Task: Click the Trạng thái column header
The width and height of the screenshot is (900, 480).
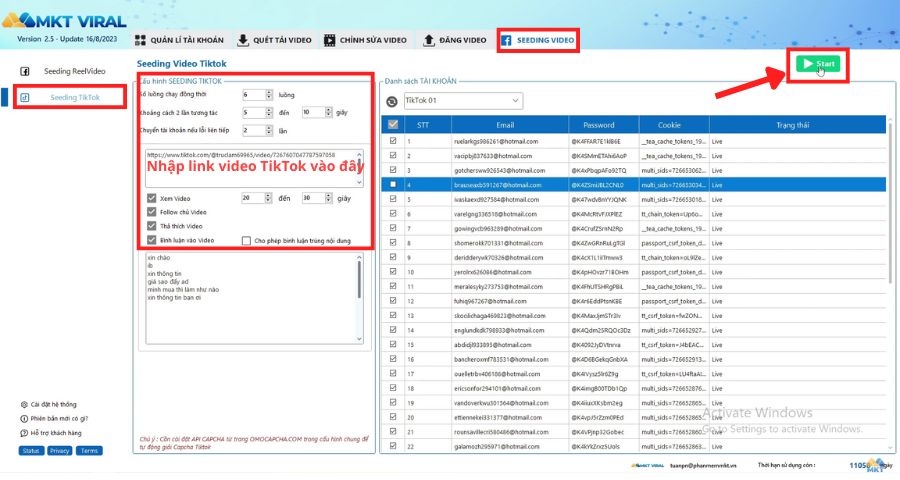Action: click(x=793, y=125)
